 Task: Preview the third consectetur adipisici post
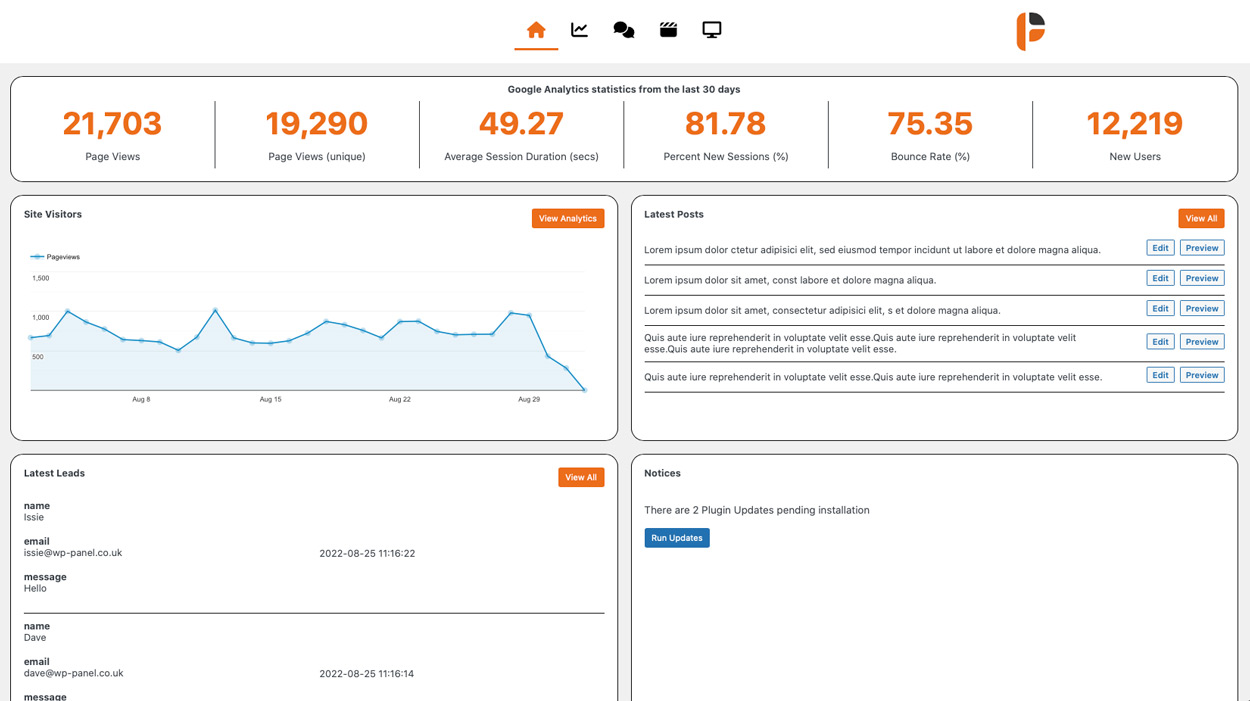(1202, 308)
